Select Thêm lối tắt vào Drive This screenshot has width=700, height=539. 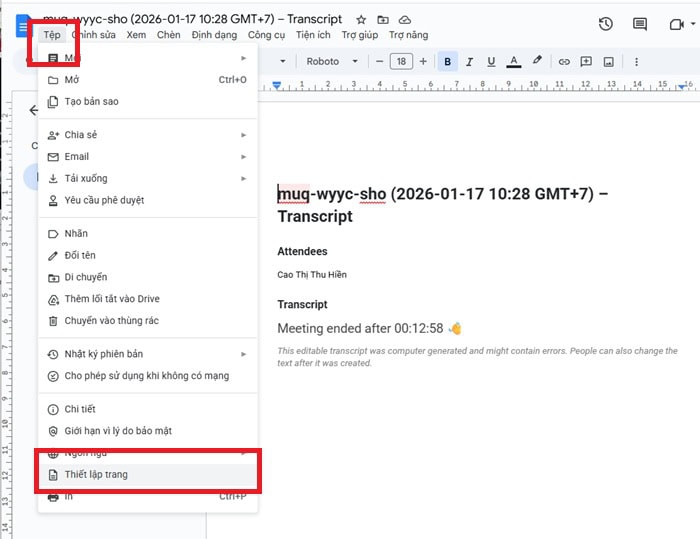[x=147, y=299]
